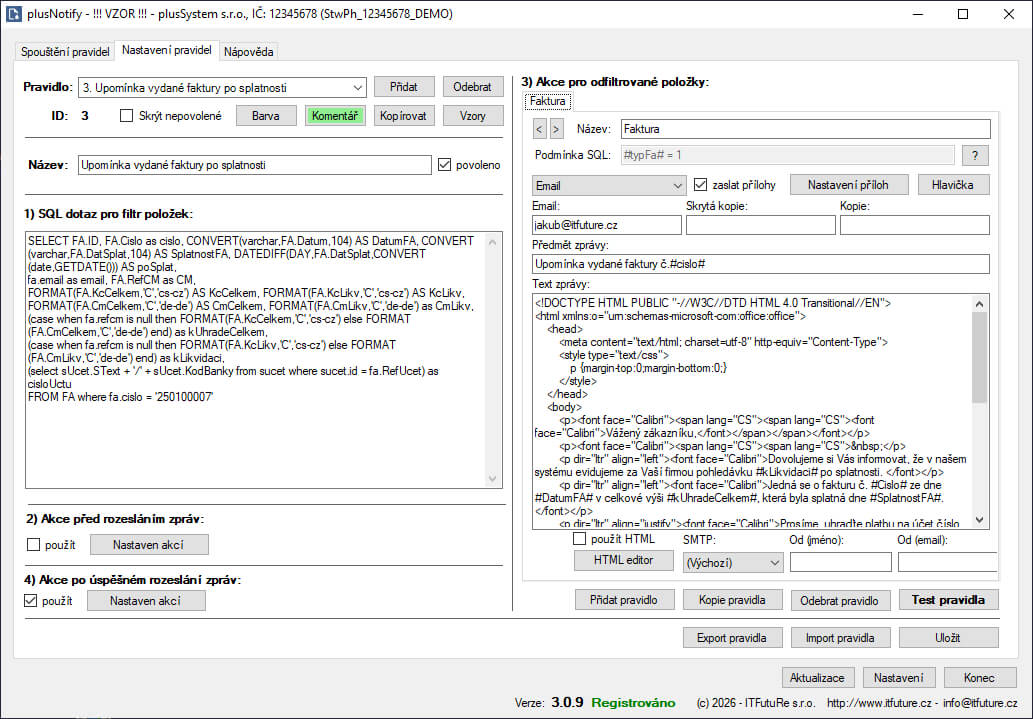This screenshot has width=1033, height=719.
Task: Disable 'zaslat přílohy' checkbox
Action: (x=701, y=185)
